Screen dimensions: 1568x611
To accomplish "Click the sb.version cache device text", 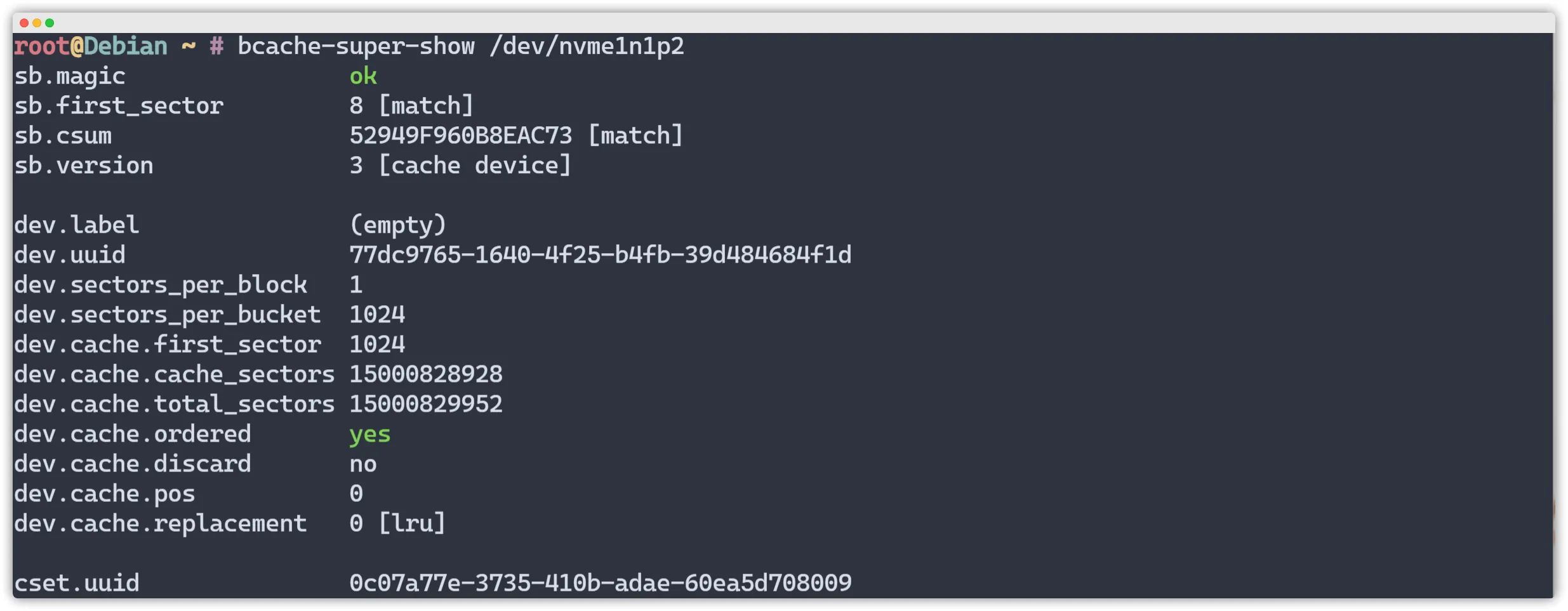I will [x=475, y=166].
